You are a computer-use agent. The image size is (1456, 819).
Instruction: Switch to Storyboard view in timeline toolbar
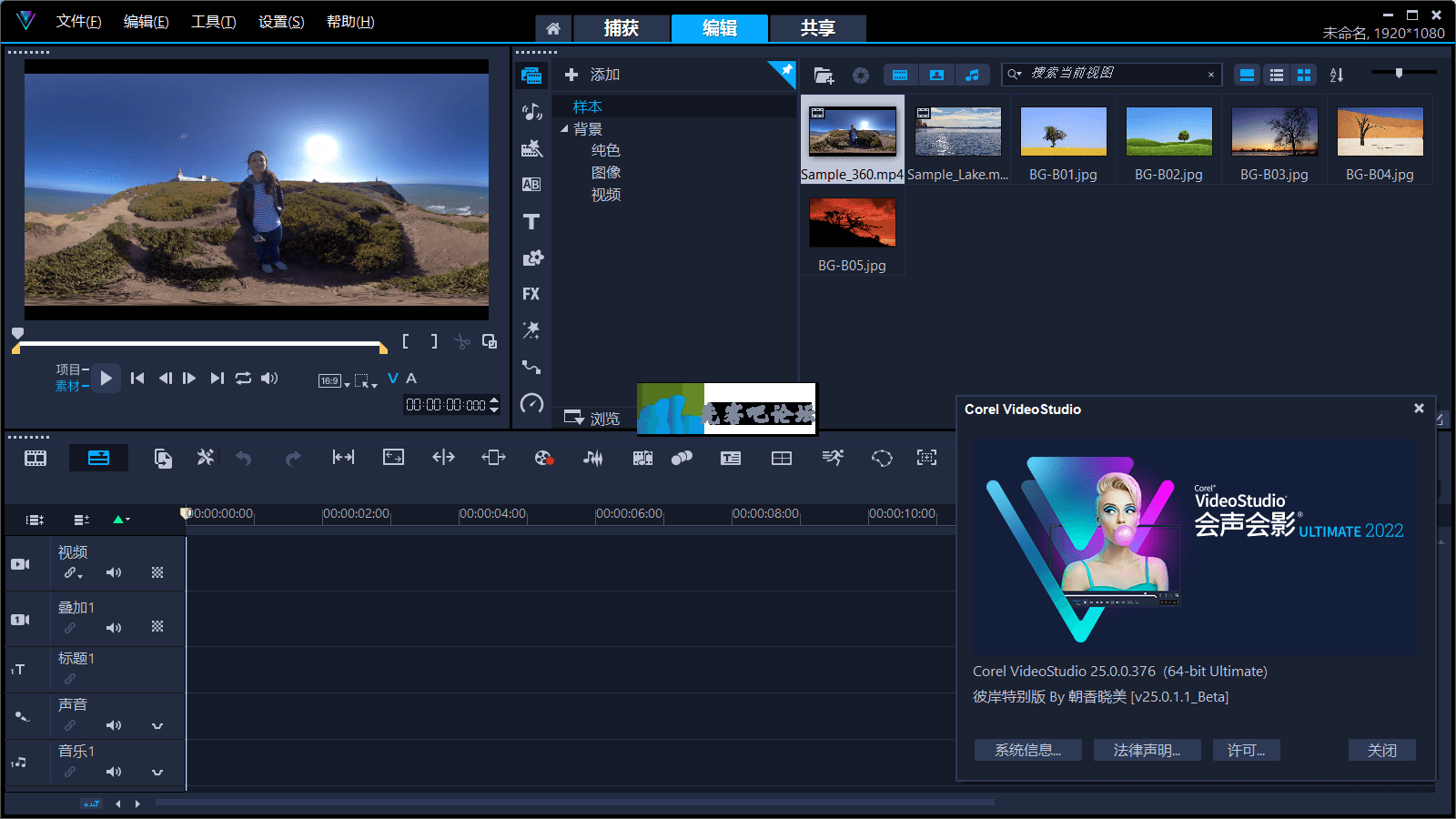point(35,458)
